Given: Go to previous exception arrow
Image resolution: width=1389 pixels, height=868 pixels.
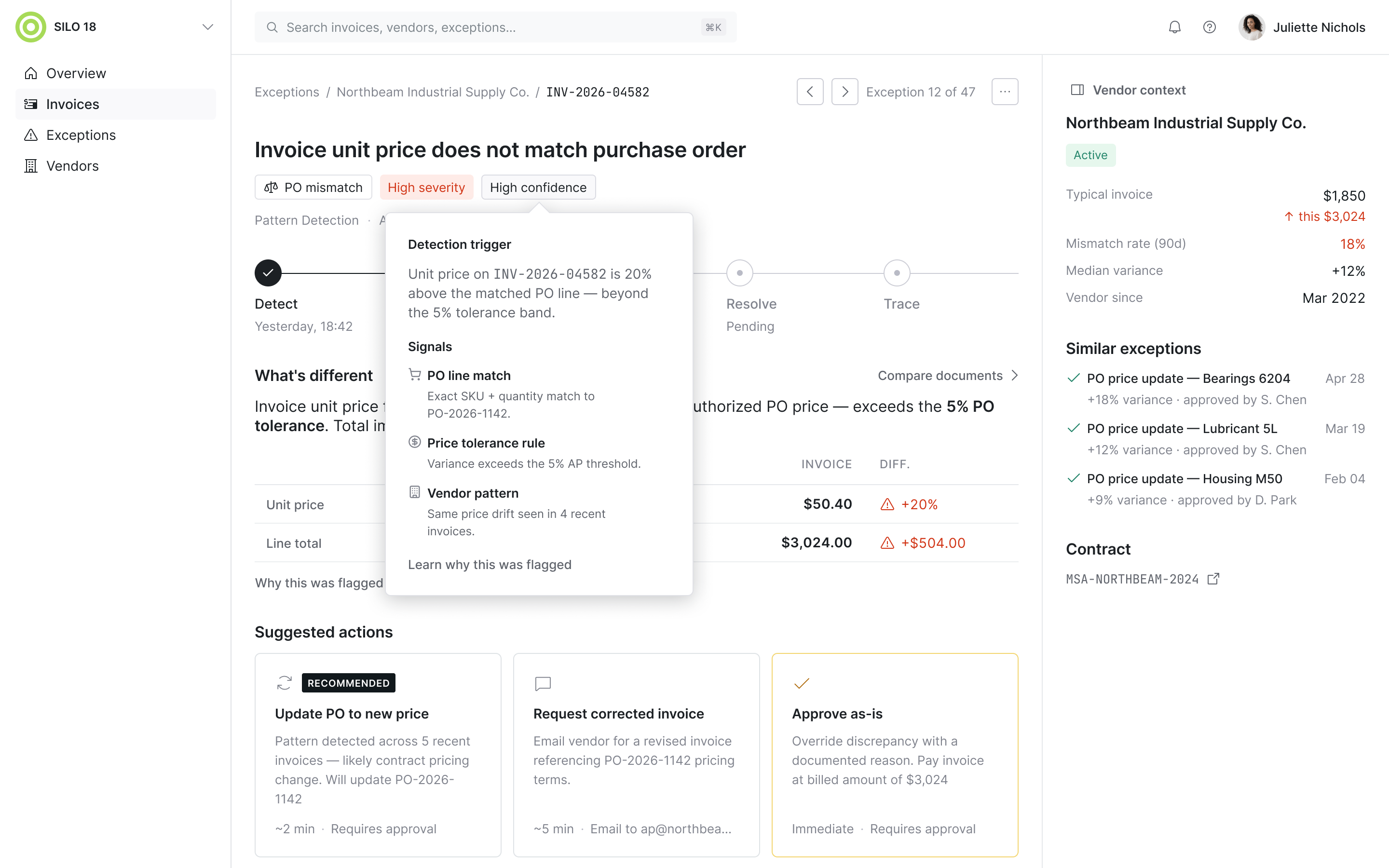Looking at the screenshot, I should pos(810,92).
